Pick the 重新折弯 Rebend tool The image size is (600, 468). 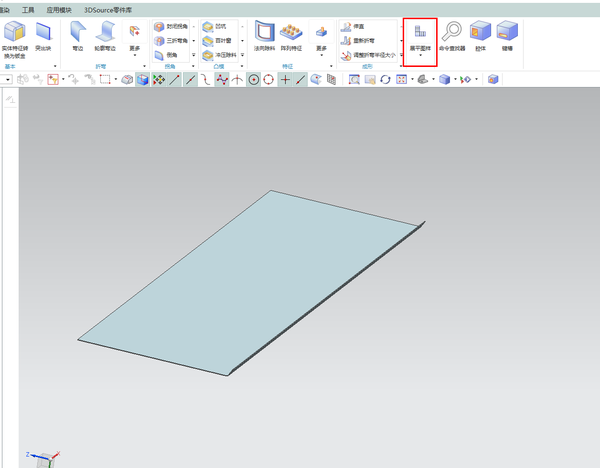pyautogui.click(x=358, y=41)
